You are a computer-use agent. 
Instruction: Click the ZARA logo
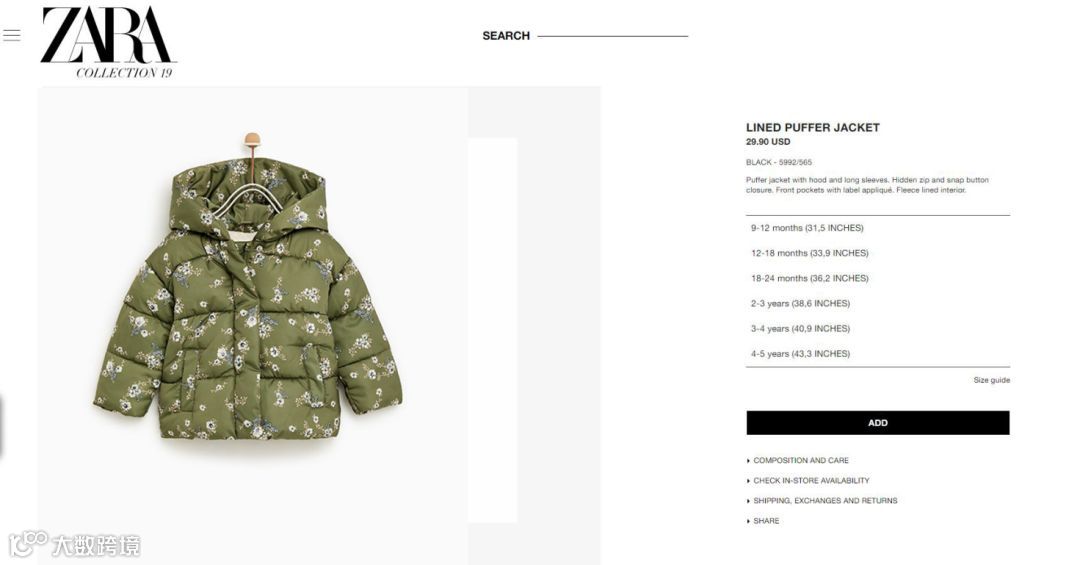click(108, 42)
